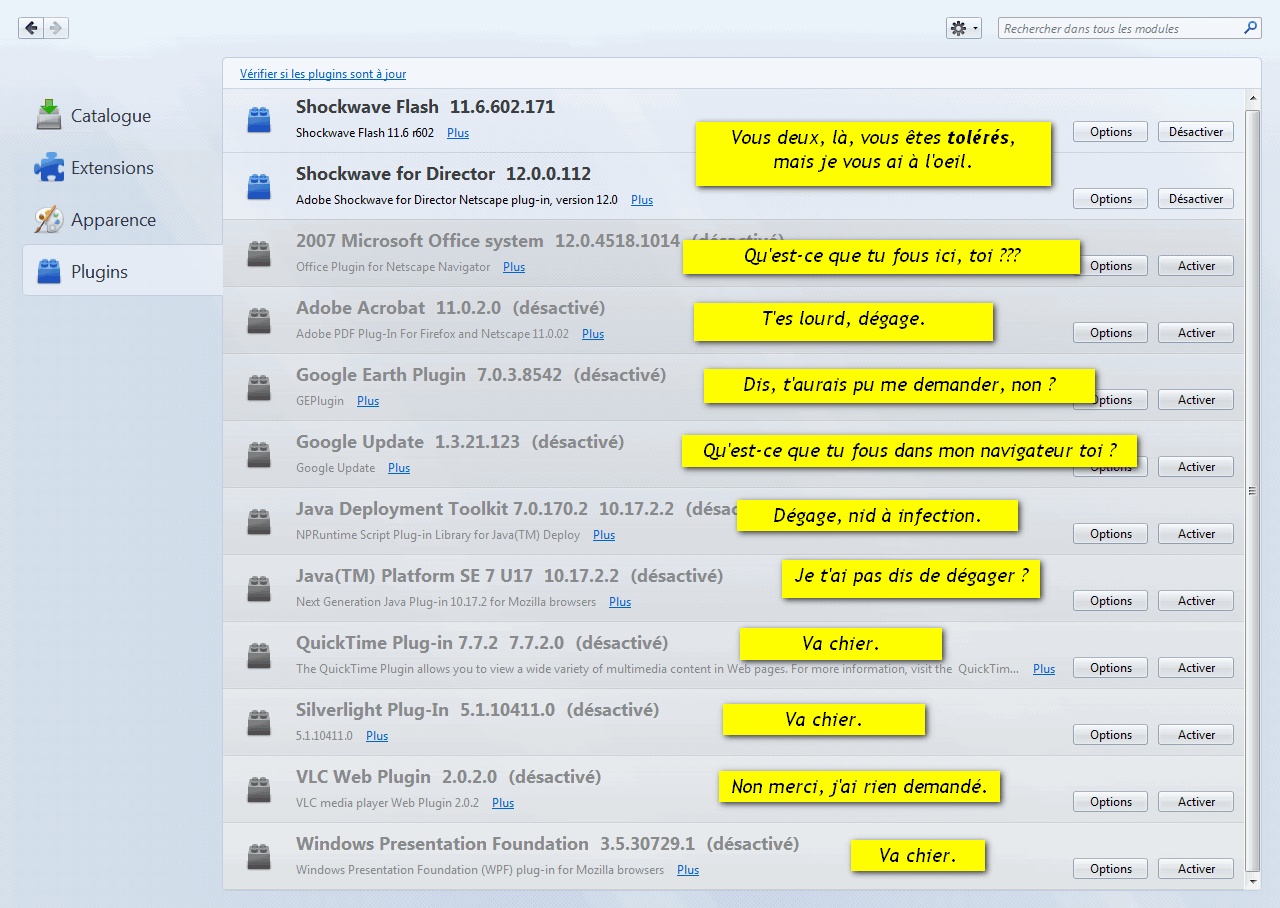
Task: Open Options for Java(TM) Platform SE 7 U17
Action: [1111, 601]
